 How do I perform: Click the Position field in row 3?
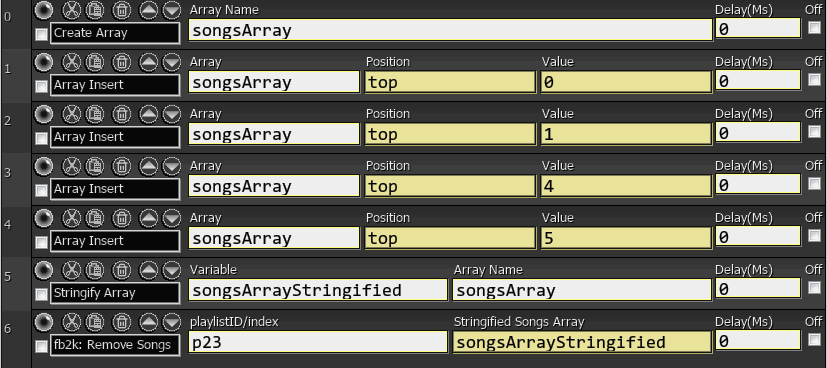pyautogui.click(x=450, y=186)
